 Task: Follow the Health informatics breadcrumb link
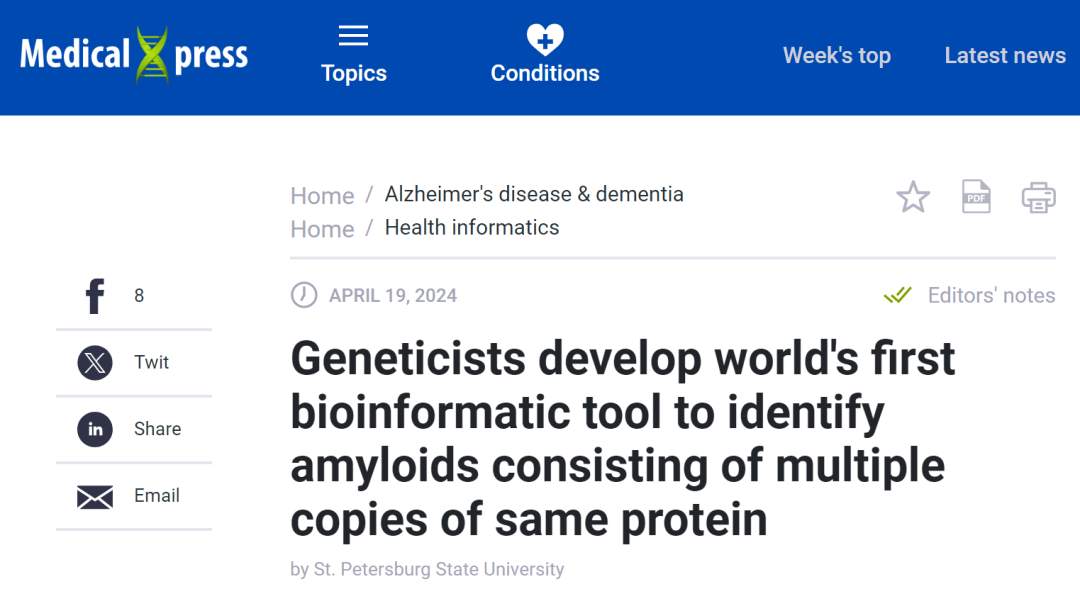coord(472,228)
